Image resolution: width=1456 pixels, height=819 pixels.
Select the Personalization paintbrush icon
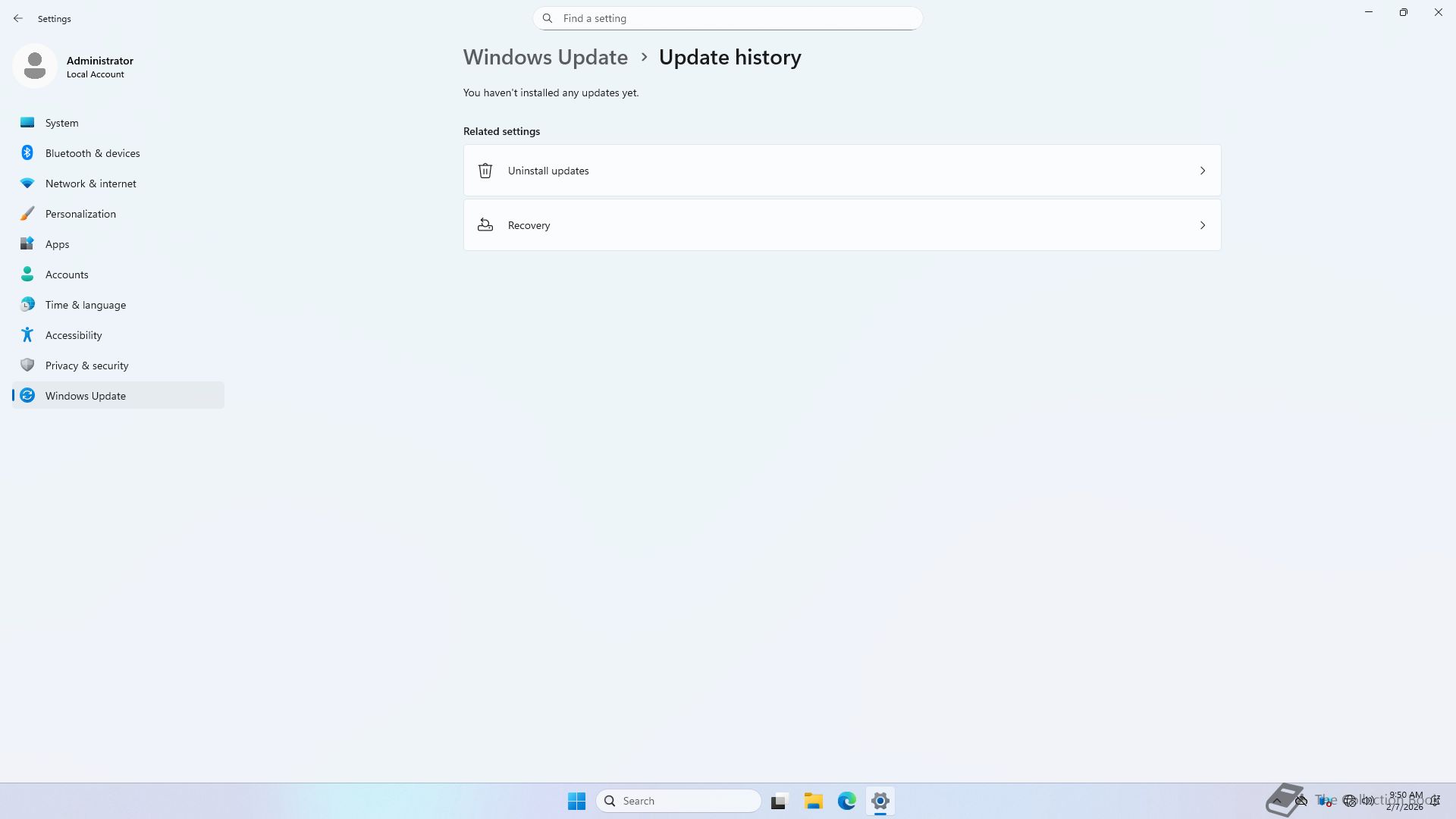(27, 214)
